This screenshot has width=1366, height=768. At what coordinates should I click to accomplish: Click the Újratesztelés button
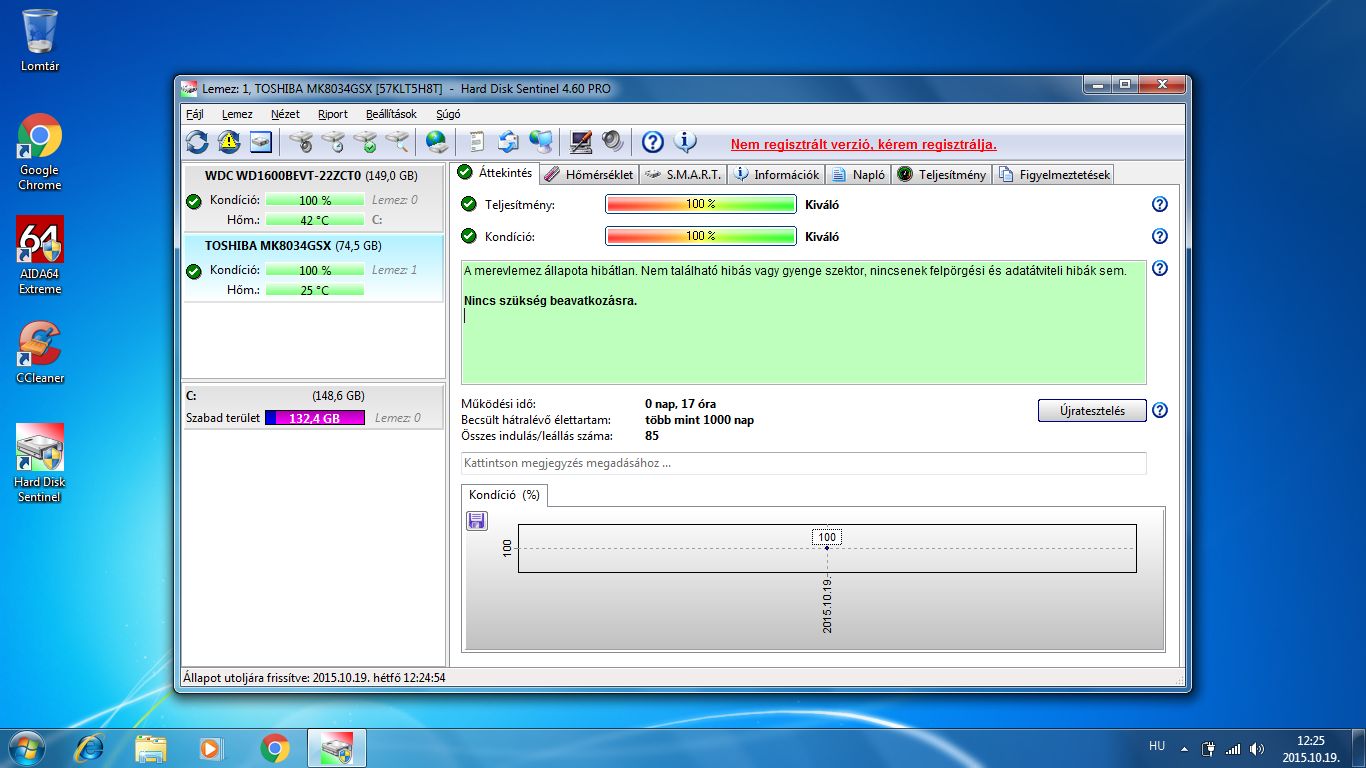(x=1092, y=410)
